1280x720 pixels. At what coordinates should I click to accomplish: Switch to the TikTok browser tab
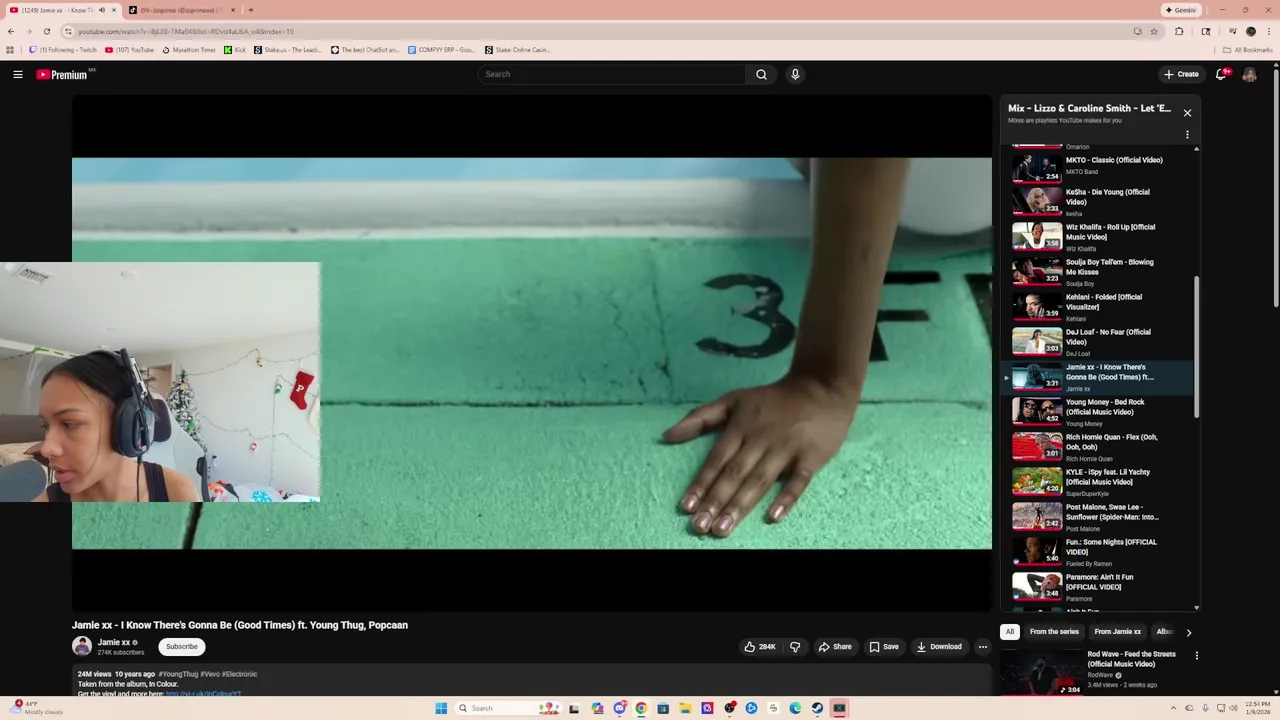coord(181,10)
